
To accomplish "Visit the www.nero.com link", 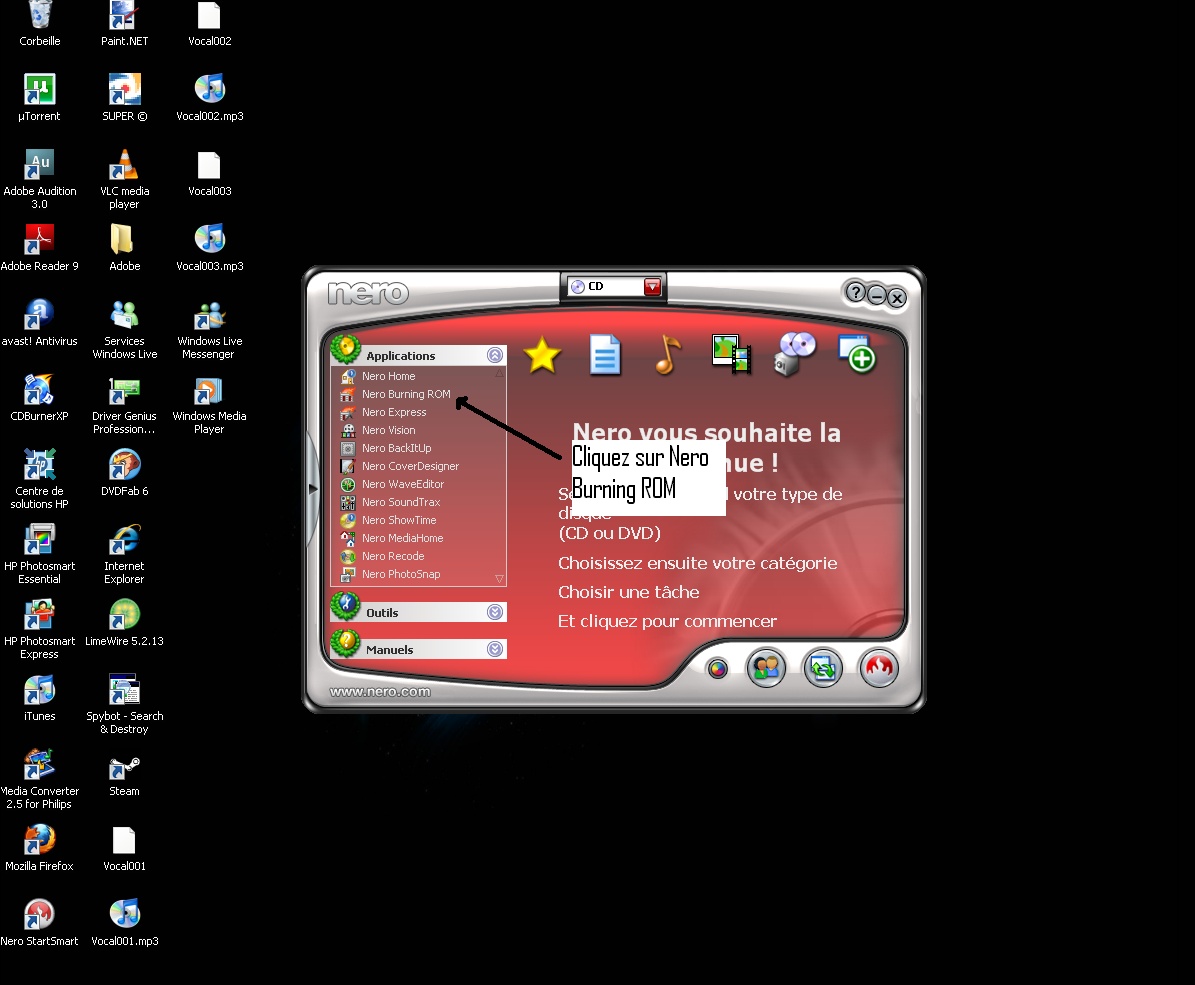I will pyautogui.click(x=380, y=691).
